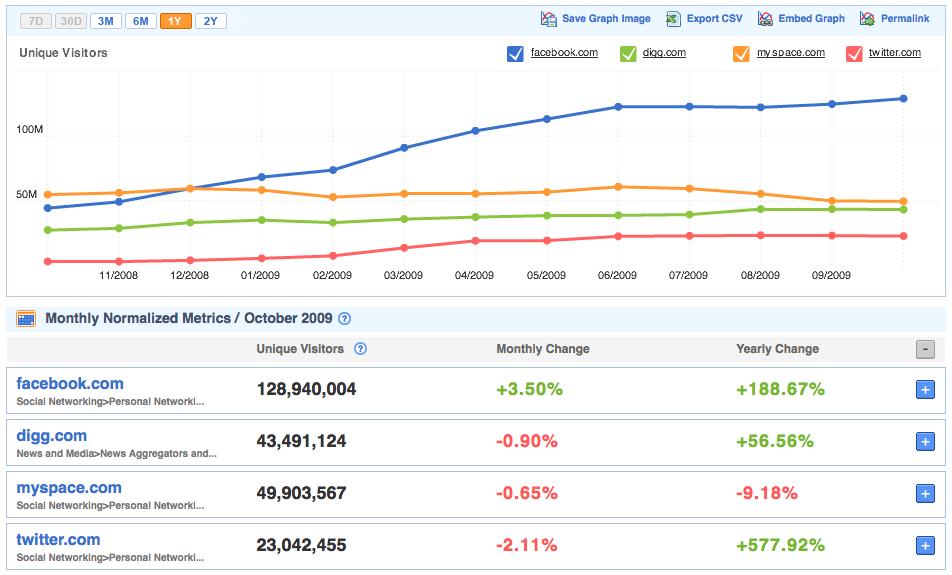Click the Export CSV spreadsheet icon

[673, 19]
